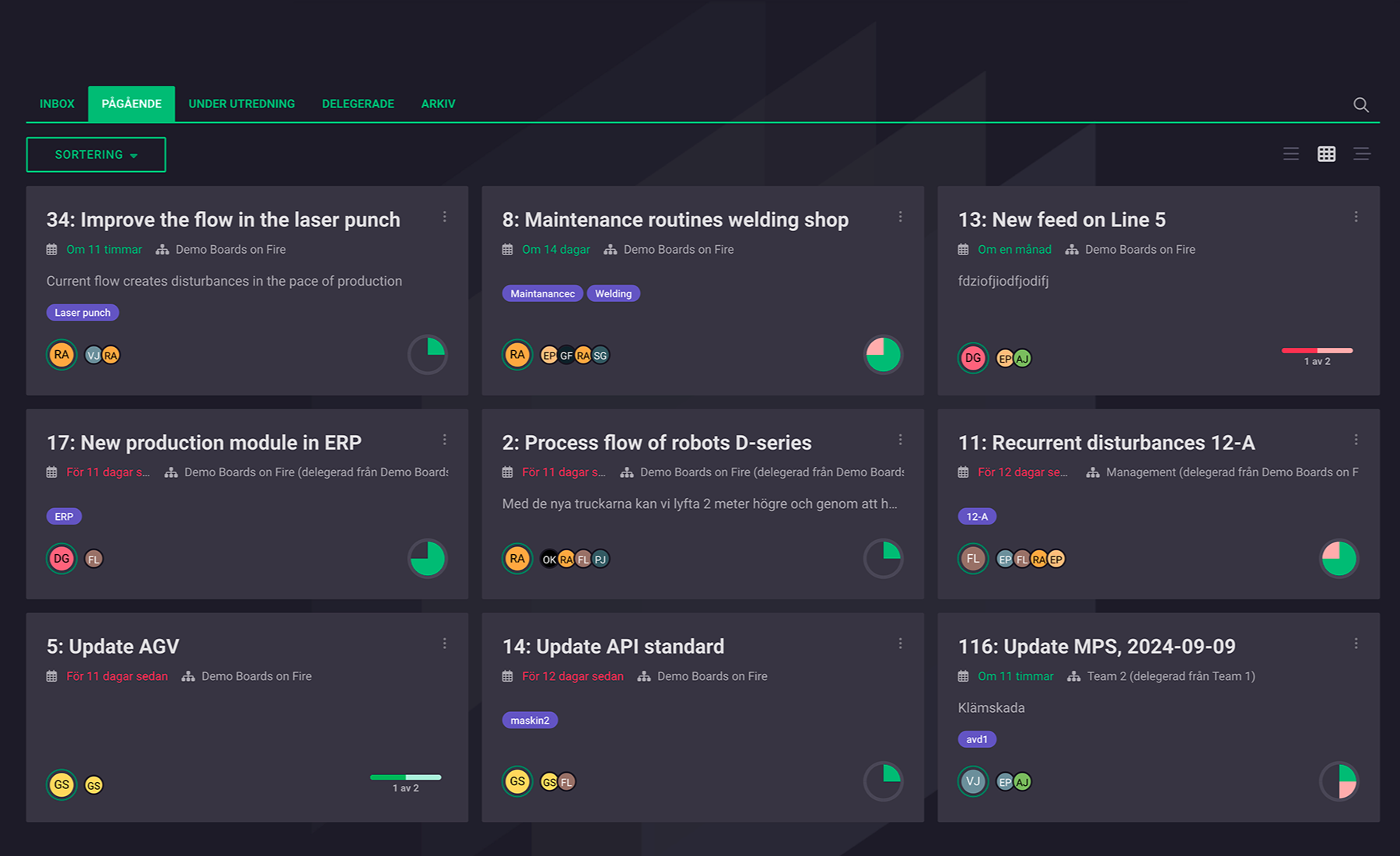The image size is (1400, 856).
Task: Open the UNDER UTREDNING tab
Action: [242, 104]
